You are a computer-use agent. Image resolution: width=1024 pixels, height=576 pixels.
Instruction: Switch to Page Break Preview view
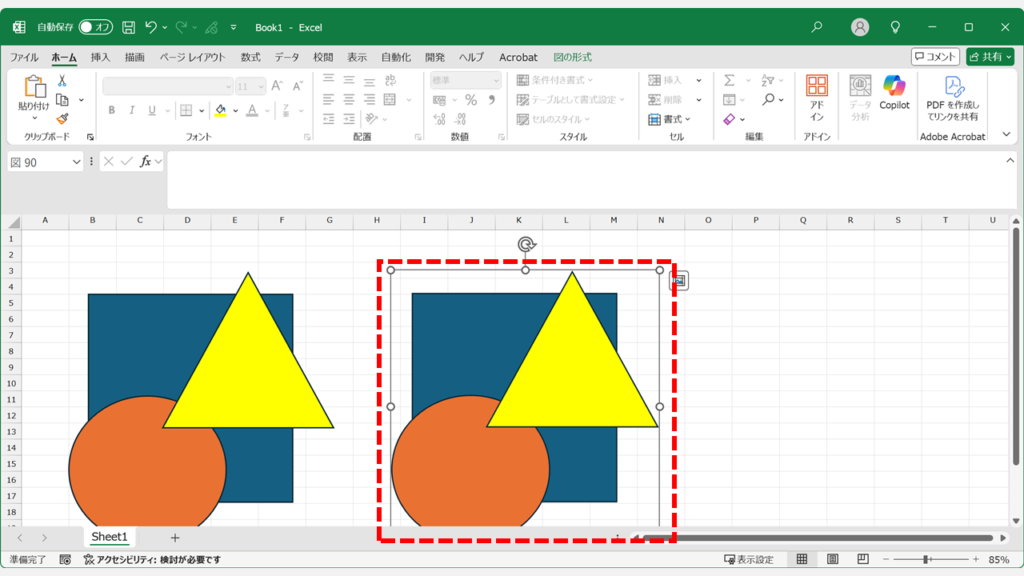(x=862, y=560)
